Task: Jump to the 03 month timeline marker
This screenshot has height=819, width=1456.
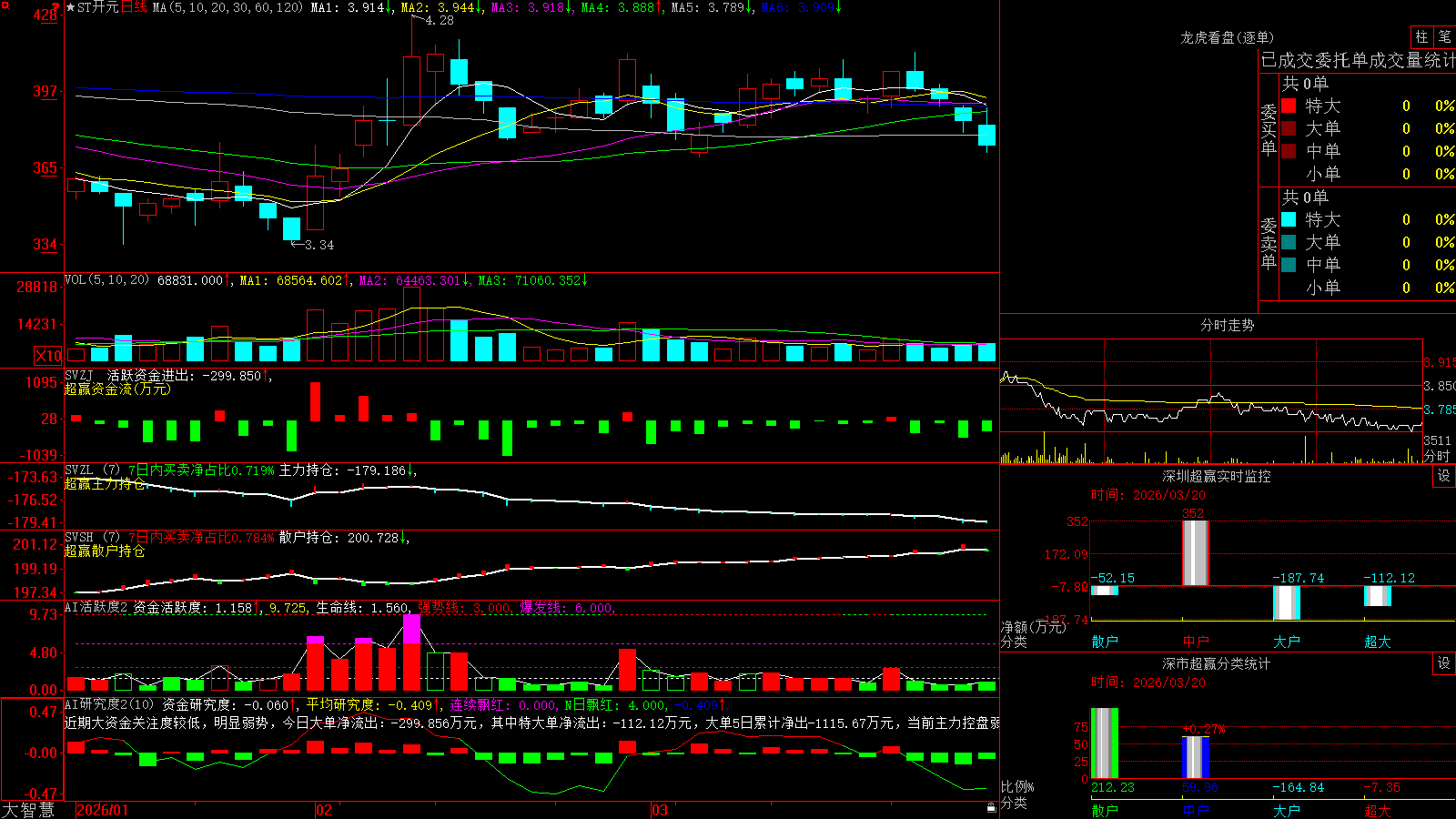Action: coord(660,810)
